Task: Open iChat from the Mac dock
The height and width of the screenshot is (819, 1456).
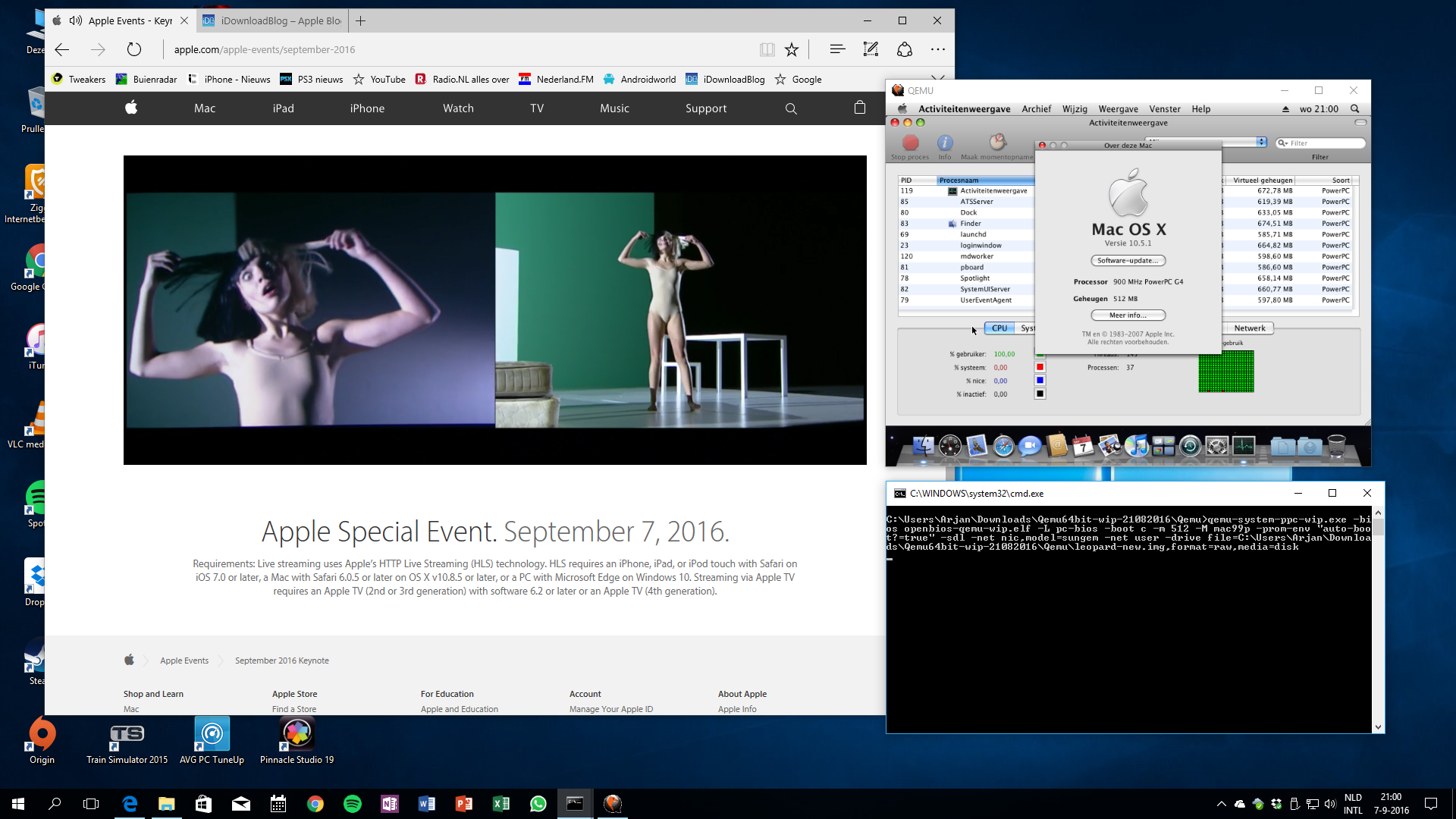Action: [x=1029, y=447]
